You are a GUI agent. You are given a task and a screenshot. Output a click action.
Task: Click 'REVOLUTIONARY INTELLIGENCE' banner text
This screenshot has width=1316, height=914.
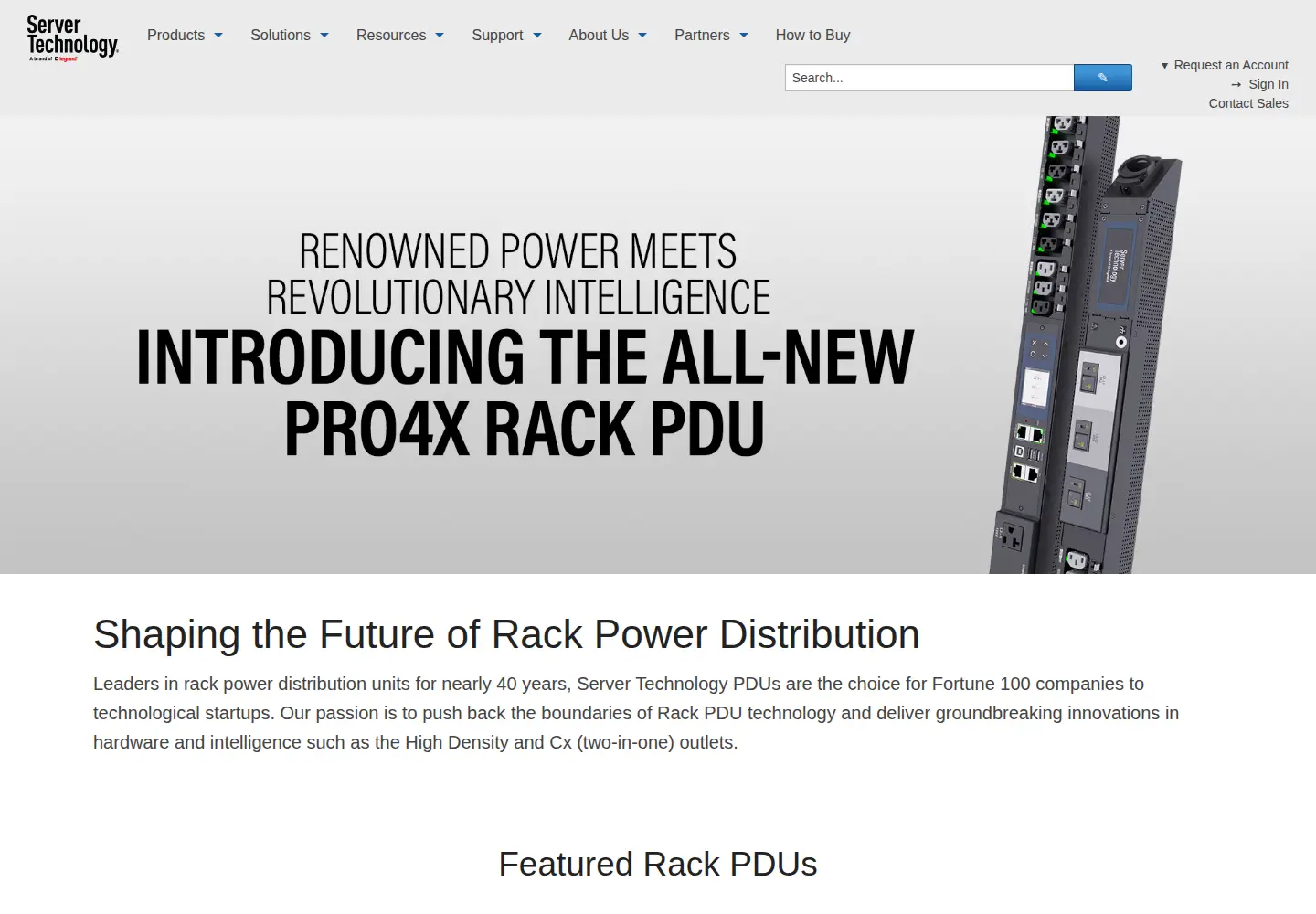click(518, 297)
